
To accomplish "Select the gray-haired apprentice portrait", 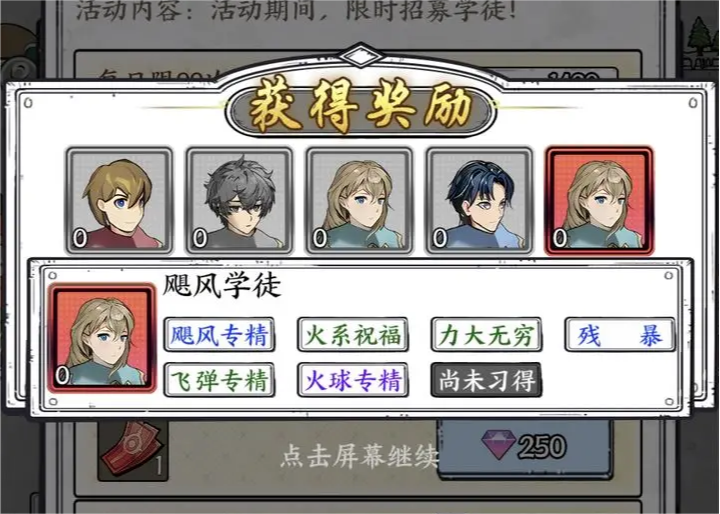I will coord(239,201).
